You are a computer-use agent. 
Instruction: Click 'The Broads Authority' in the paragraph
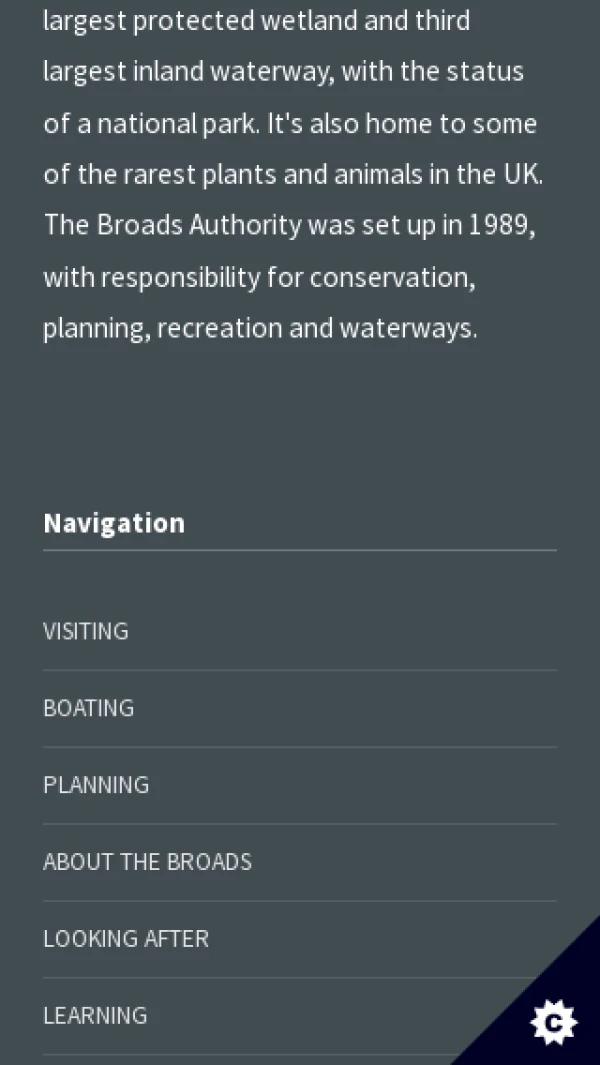click(x=172, y=225)
